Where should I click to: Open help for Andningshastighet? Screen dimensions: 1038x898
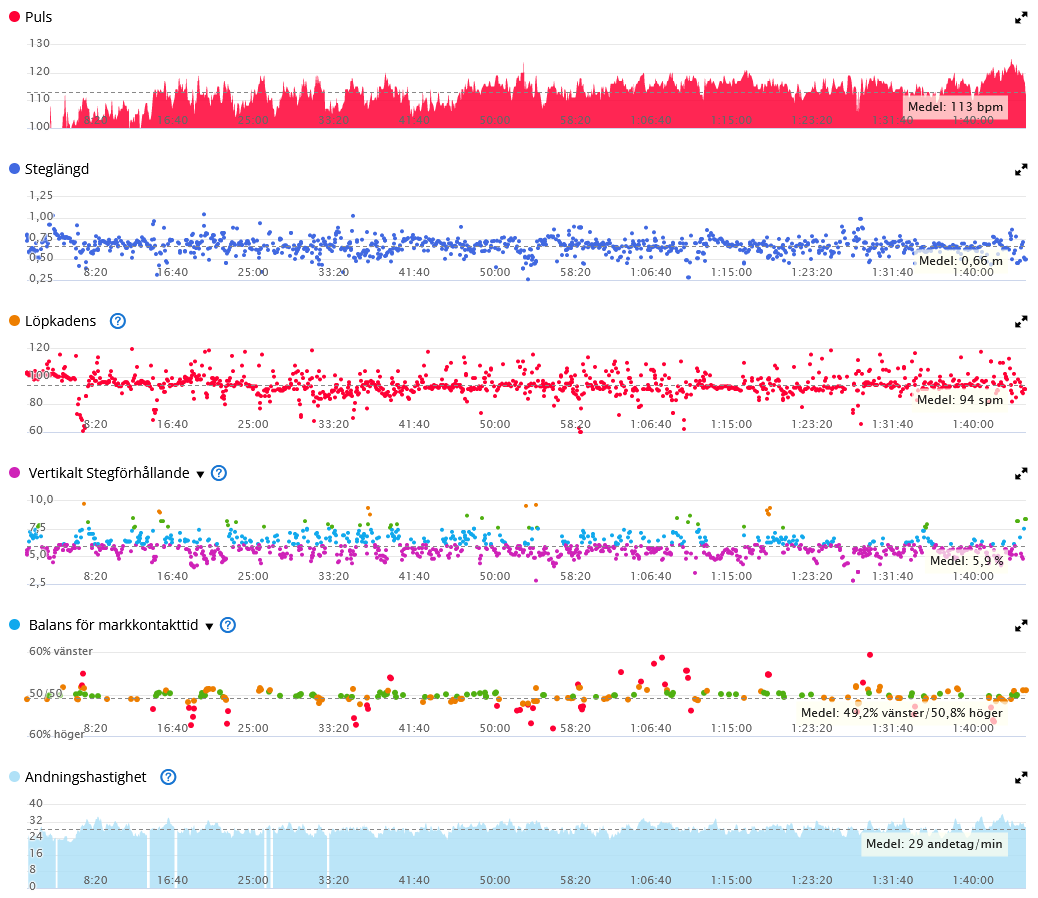click(169, 777)
